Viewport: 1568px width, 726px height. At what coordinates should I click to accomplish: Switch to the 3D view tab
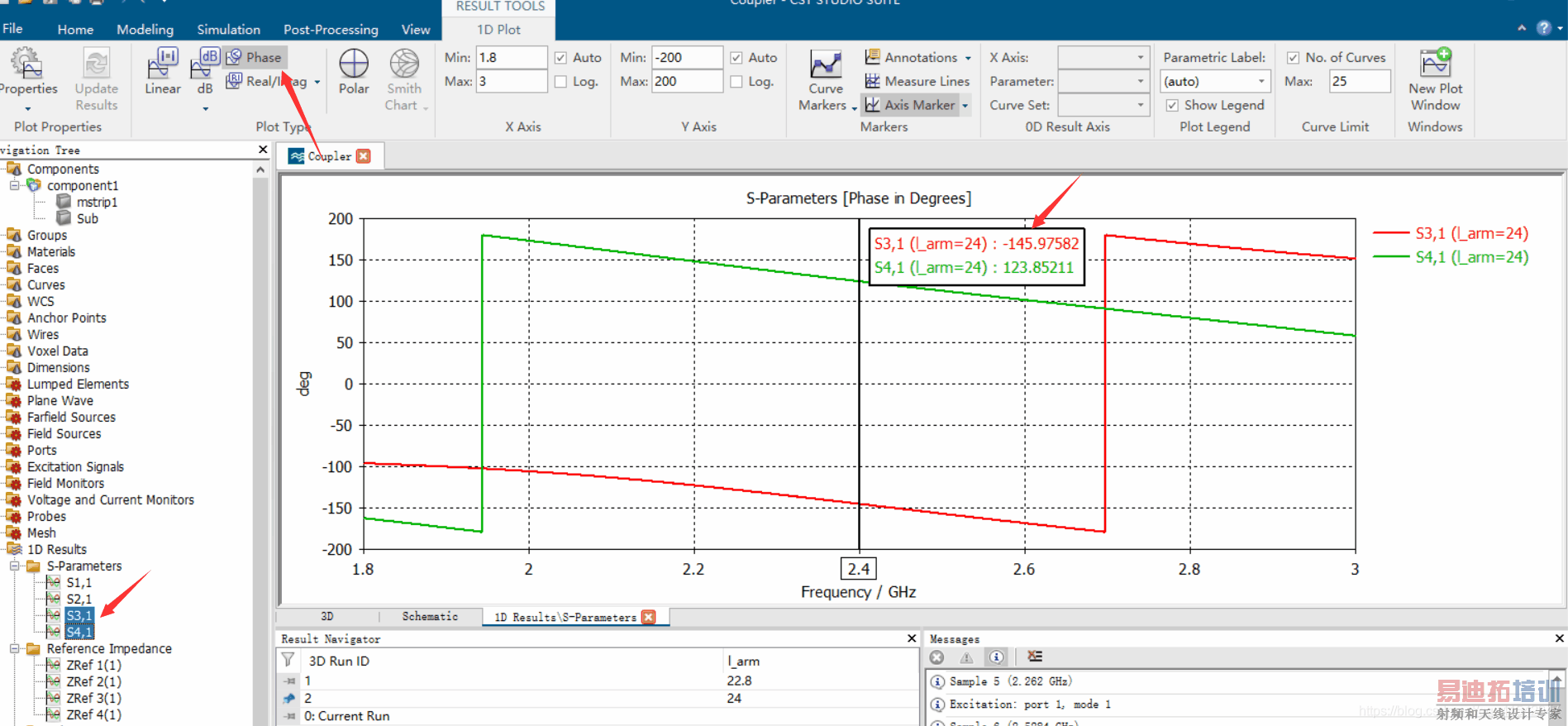327,617
